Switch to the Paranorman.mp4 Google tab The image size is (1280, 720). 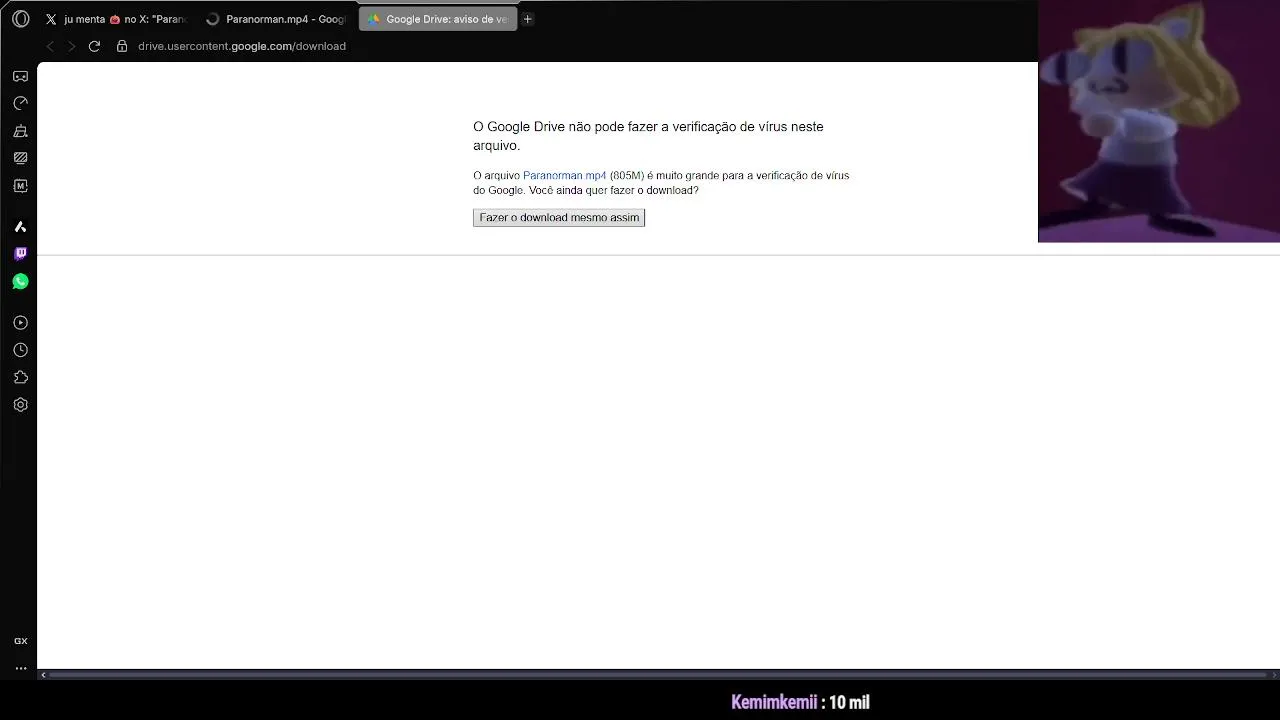pos(275,19)
